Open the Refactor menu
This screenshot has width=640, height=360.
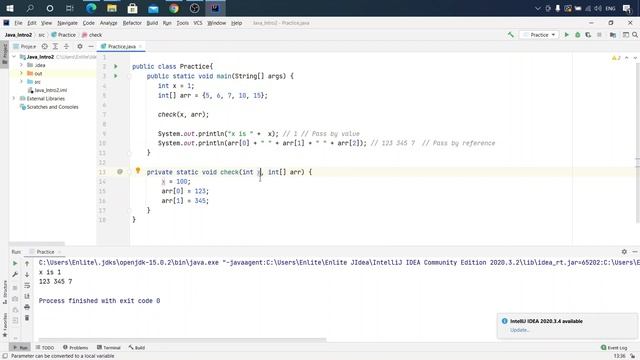(132, 23)
